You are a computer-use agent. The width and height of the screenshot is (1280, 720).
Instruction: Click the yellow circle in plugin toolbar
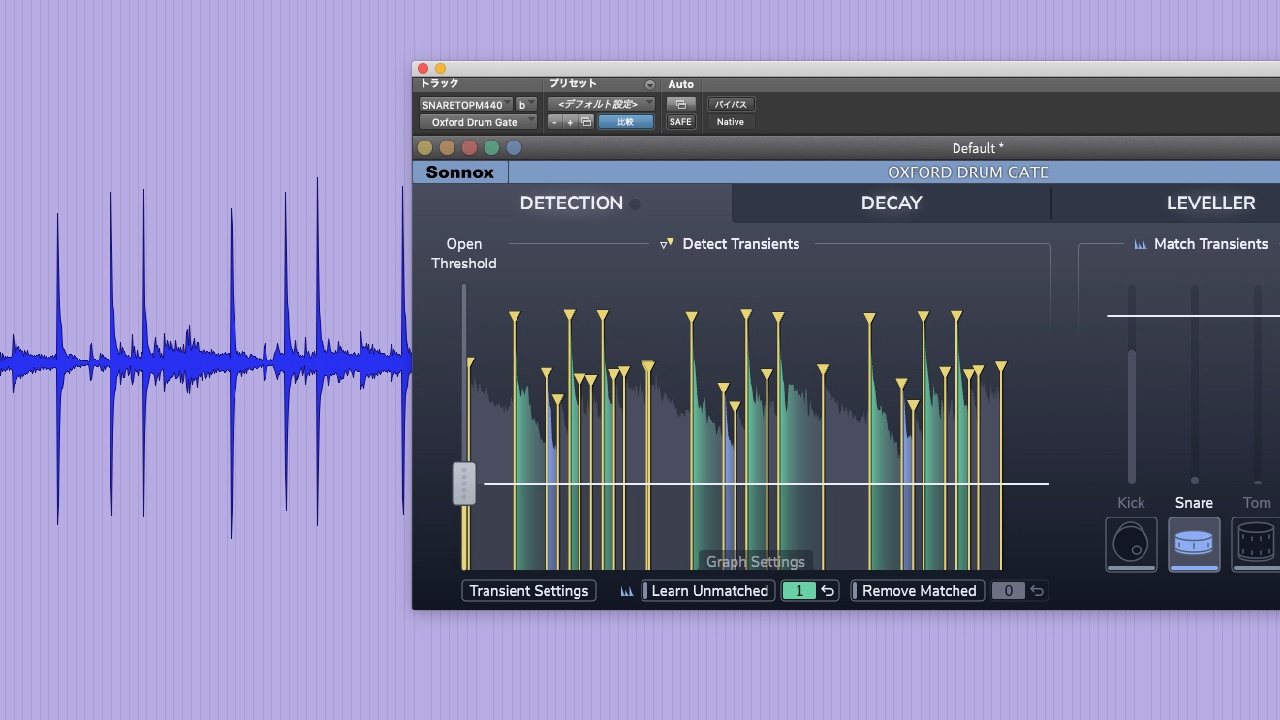425,148
